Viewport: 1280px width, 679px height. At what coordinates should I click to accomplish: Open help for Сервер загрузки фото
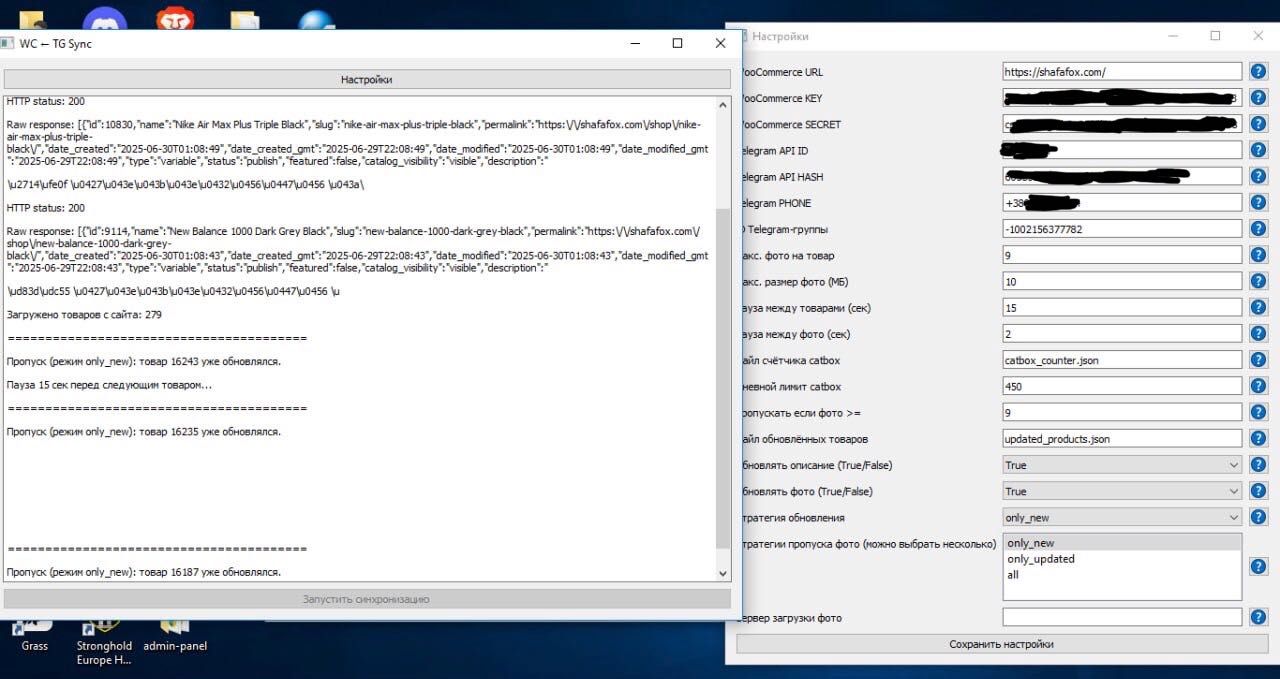tap(1258, 617)
